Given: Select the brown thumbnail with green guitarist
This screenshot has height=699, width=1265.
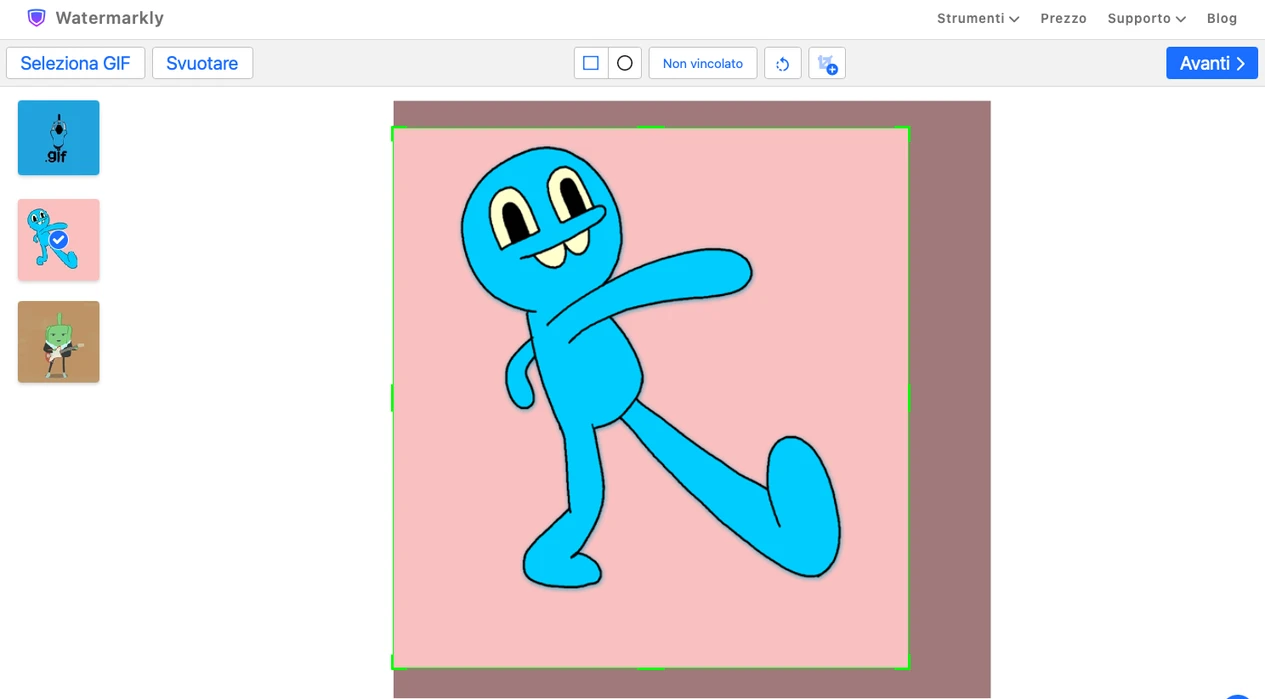Looking at the screenshot, I should tap(59, 342).
